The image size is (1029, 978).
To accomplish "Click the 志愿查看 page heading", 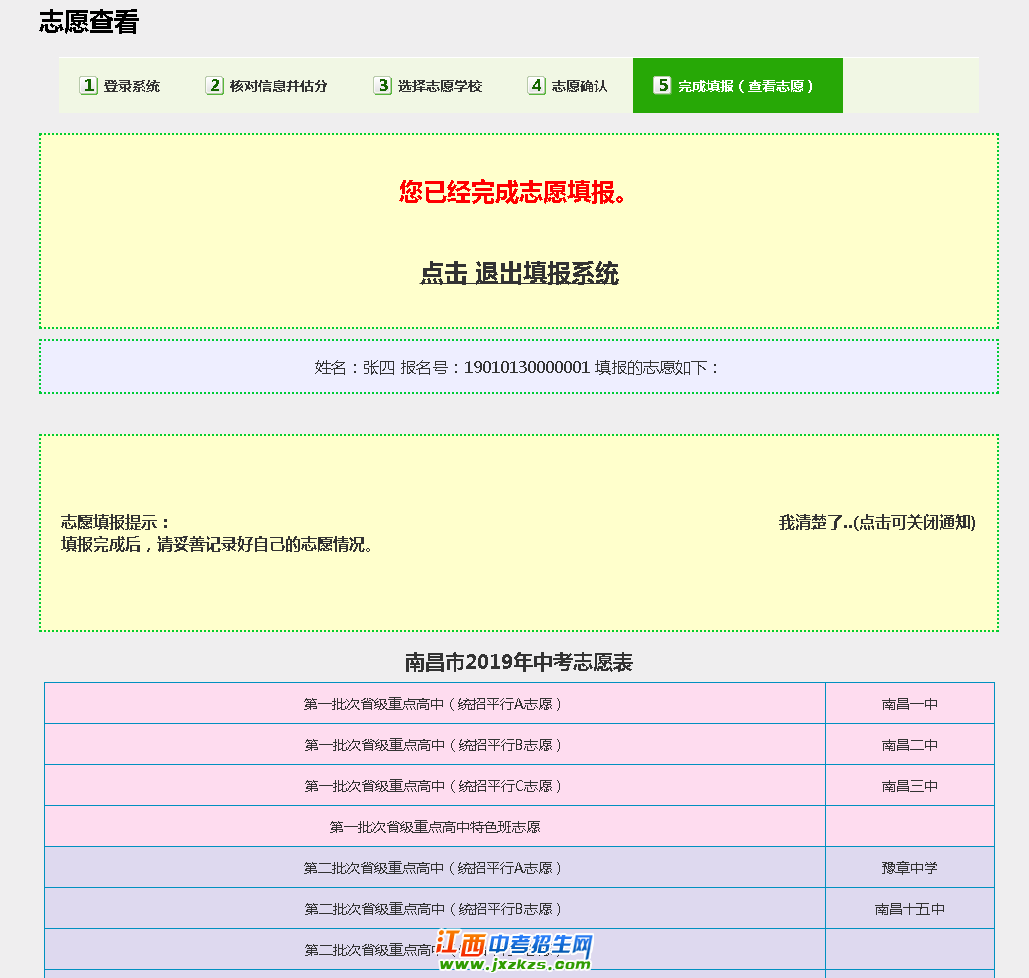I will point(89,22).
